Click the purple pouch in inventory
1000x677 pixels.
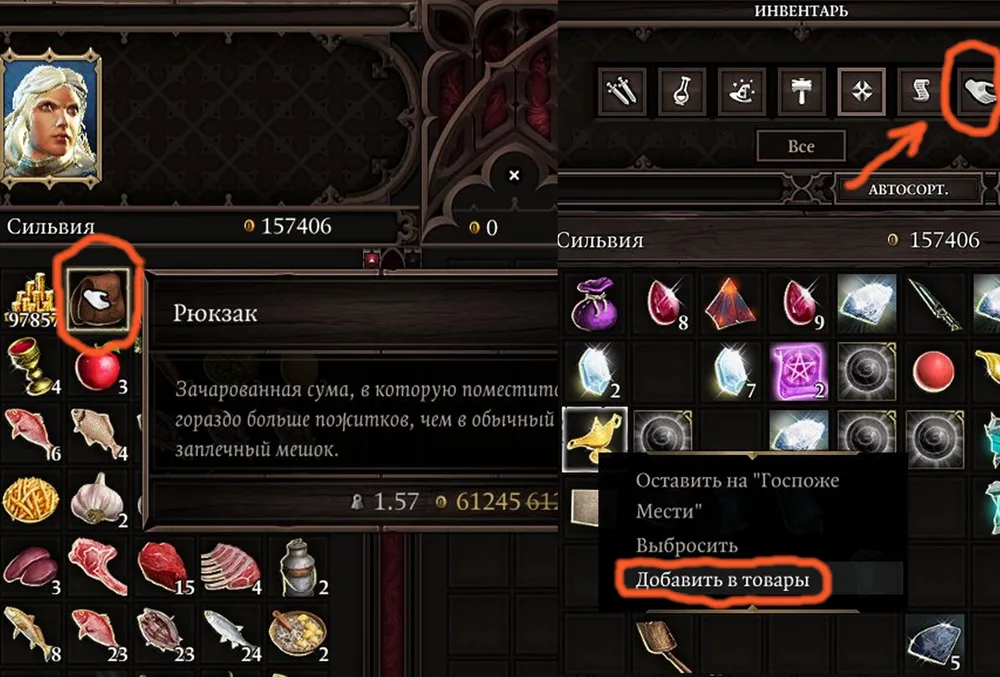pos(594,305)
